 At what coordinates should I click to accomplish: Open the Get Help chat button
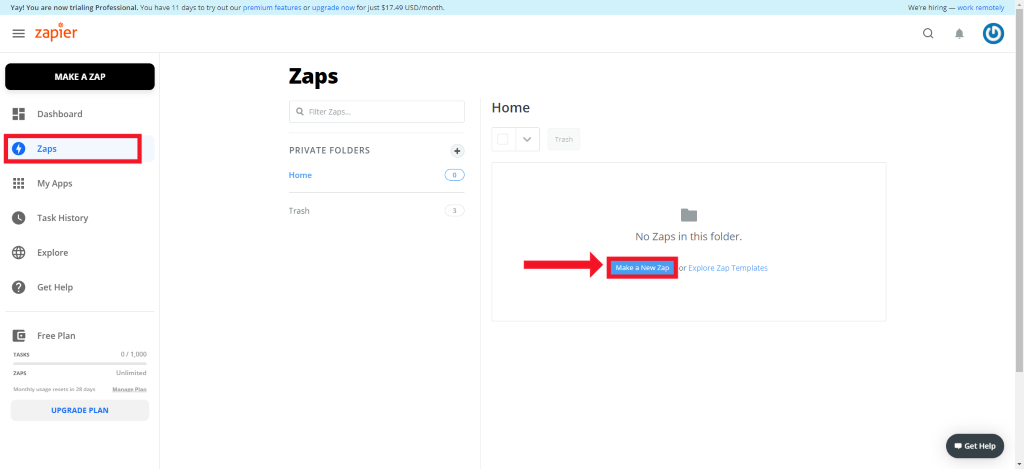pos(975,446)
